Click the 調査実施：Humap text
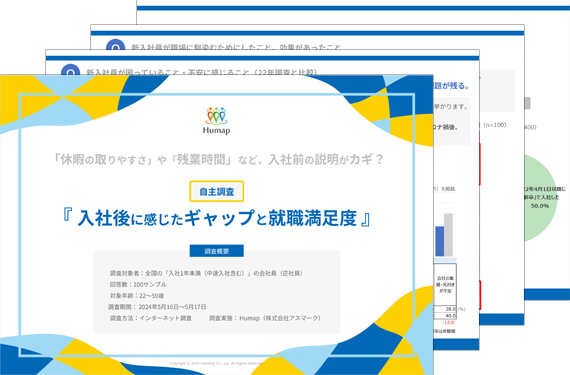This screenshot has height=375, width=570. pyautogui.click(x=266, y=318)
